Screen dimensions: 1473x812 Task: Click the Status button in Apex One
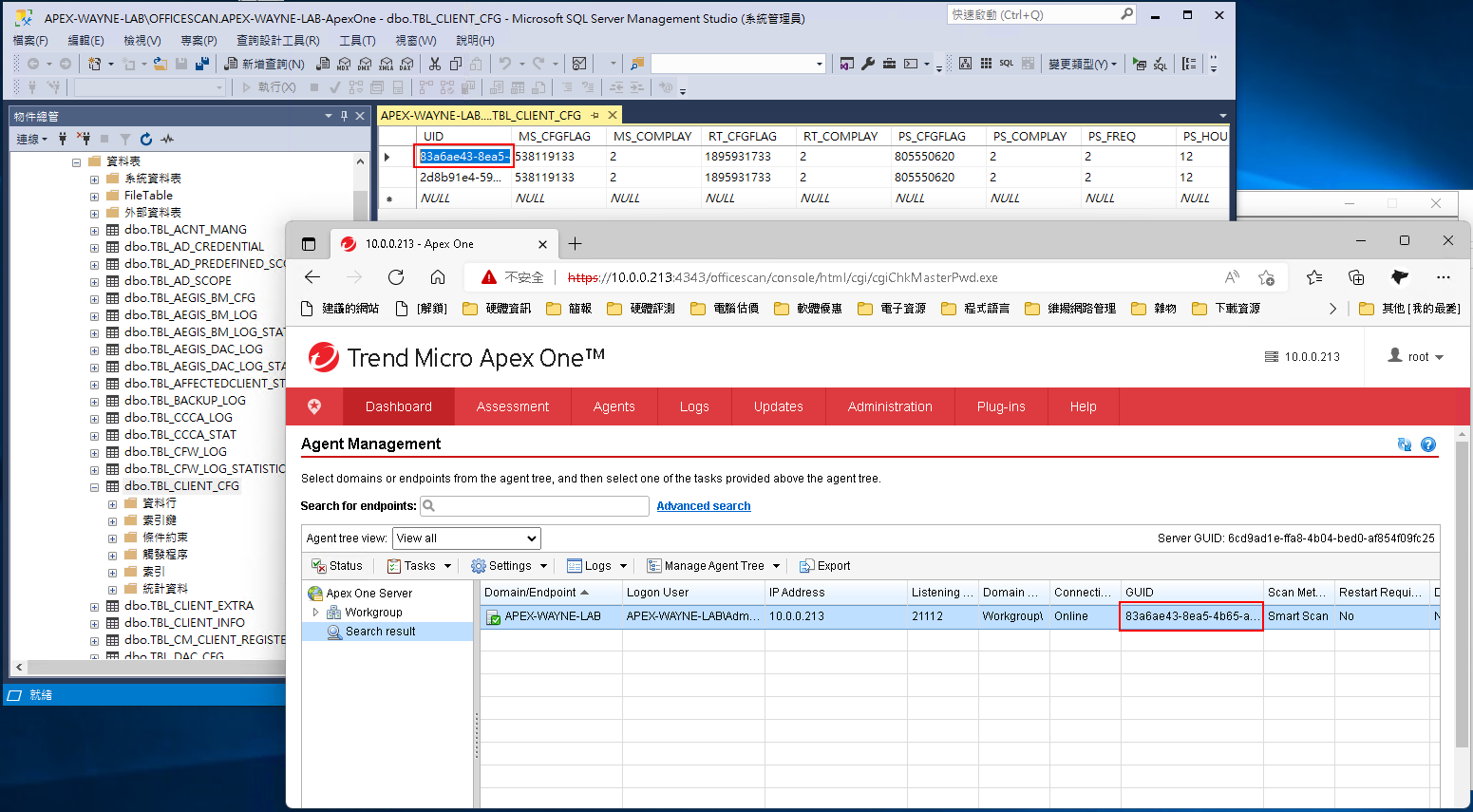[x=337, y=566]
